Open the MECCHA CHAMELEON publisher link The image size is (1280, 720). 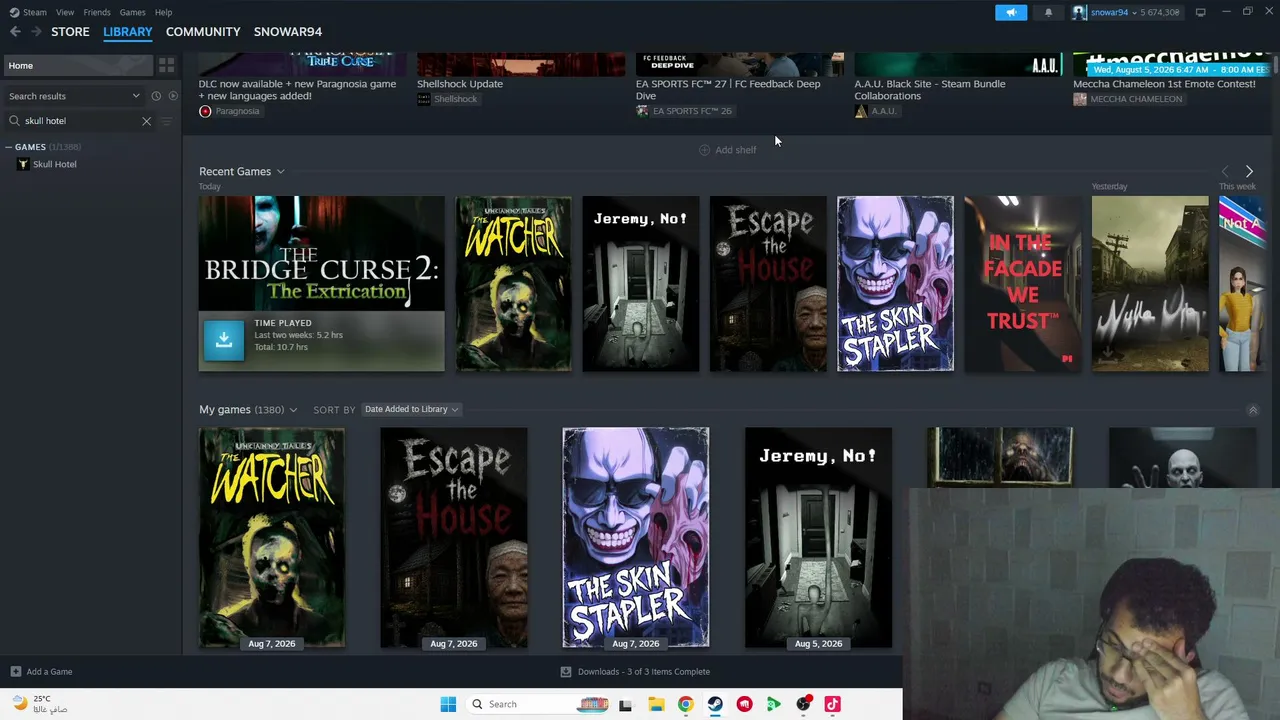pos(1128,99)
